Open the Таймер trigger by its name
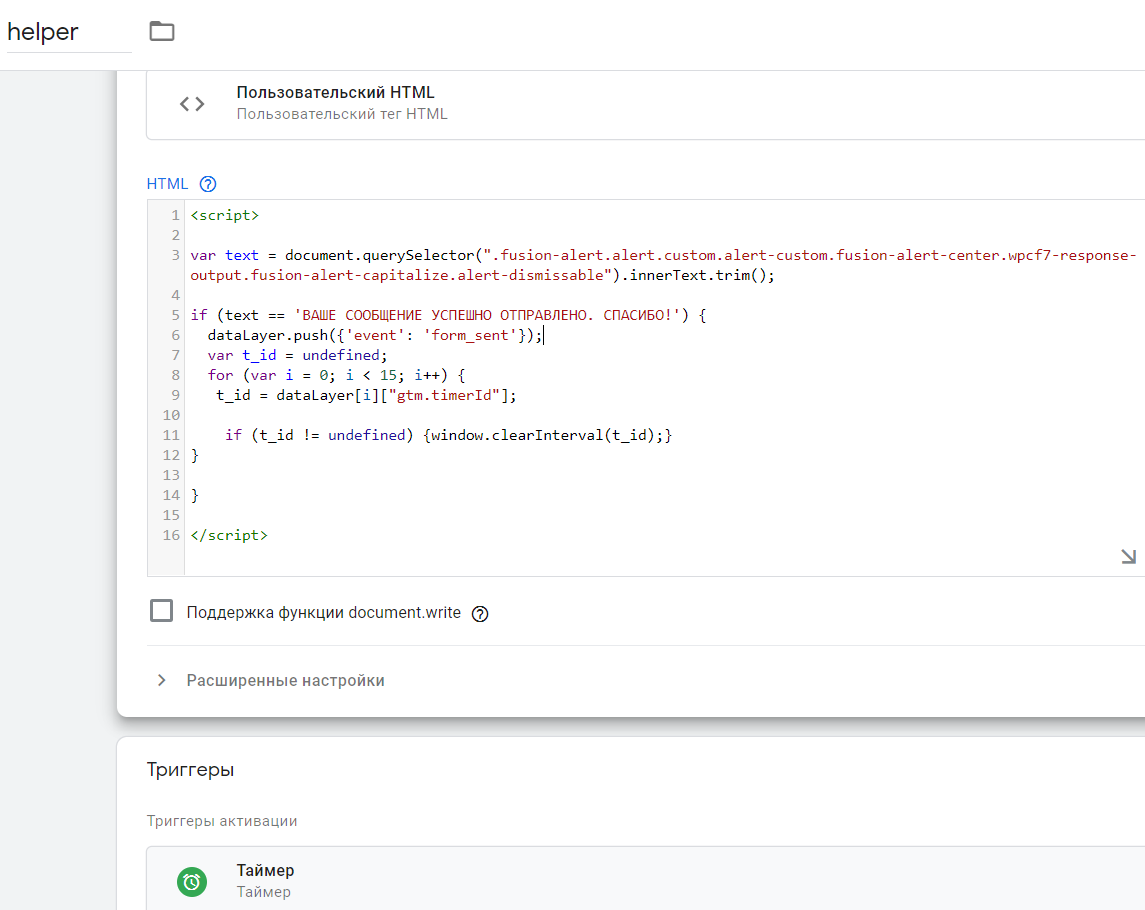 tap(265, 870)
